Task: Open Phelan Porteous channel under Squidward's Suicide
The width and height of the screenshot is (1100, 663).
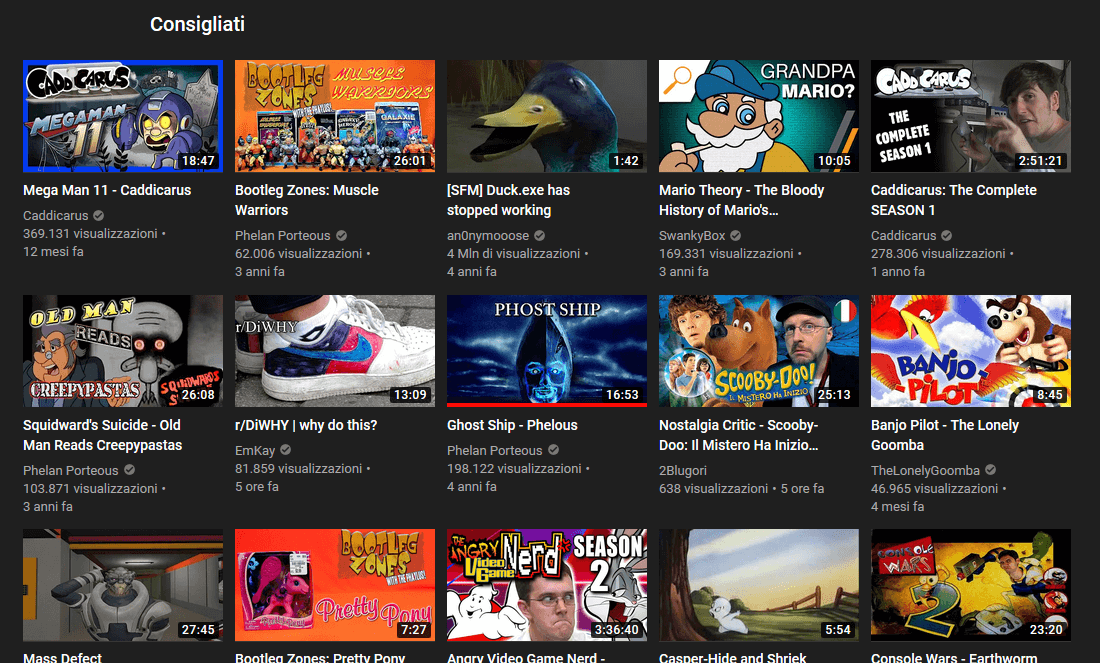Action: tap(70, 470)
